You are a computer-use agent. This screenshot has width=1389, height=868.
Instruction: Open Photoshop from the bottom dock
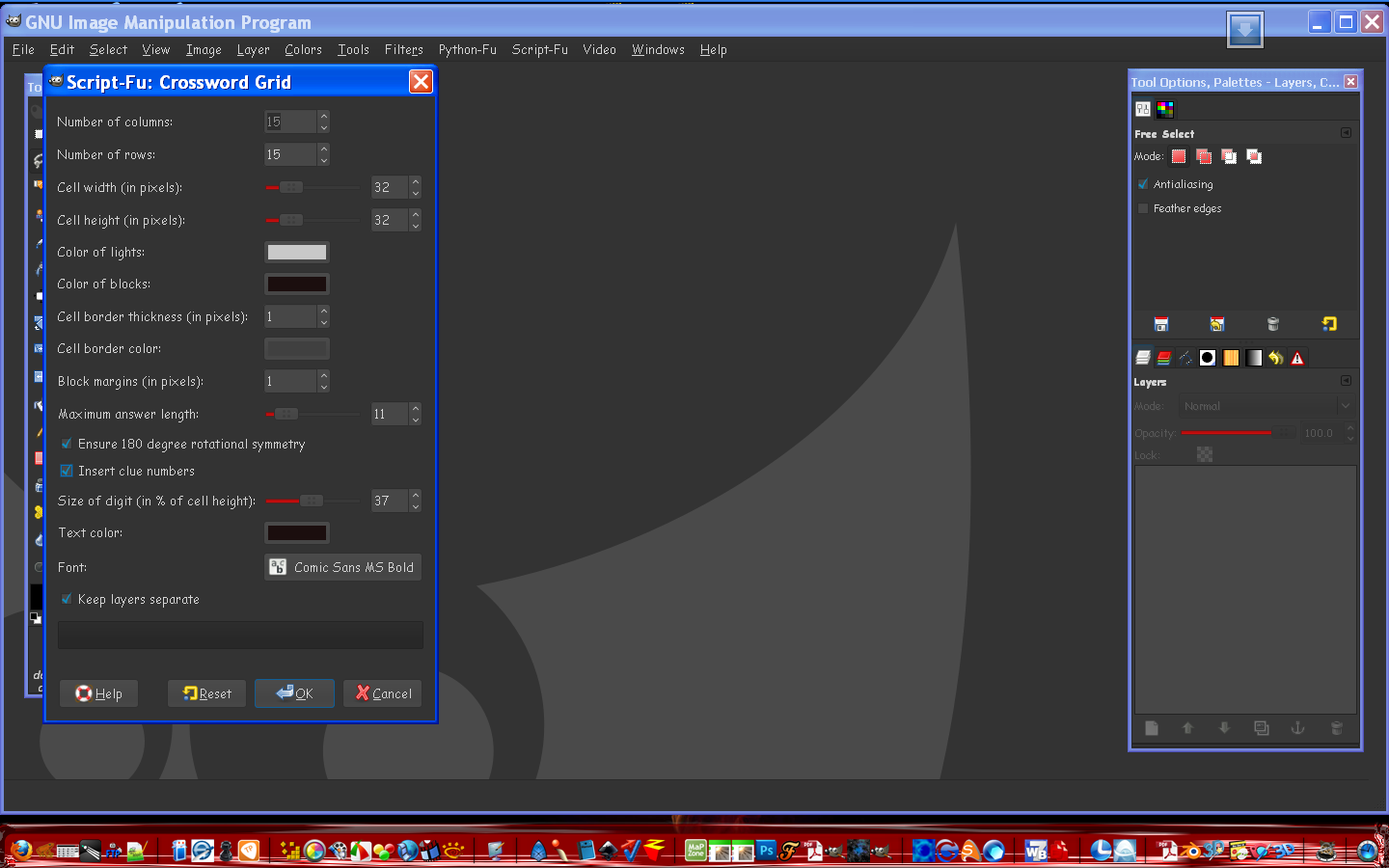(767, 851)
